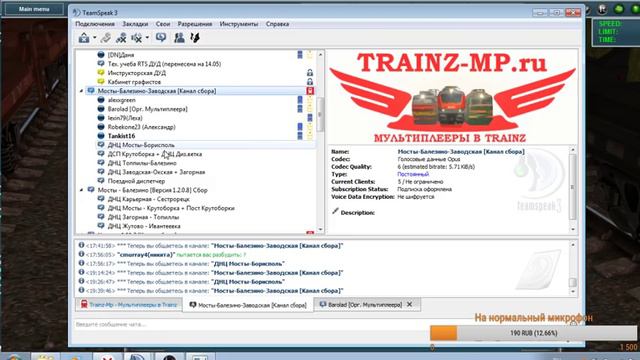Screen dimensions: 640x360
Task: Open the Разрешения menu
Action: [x=195, y=24]
